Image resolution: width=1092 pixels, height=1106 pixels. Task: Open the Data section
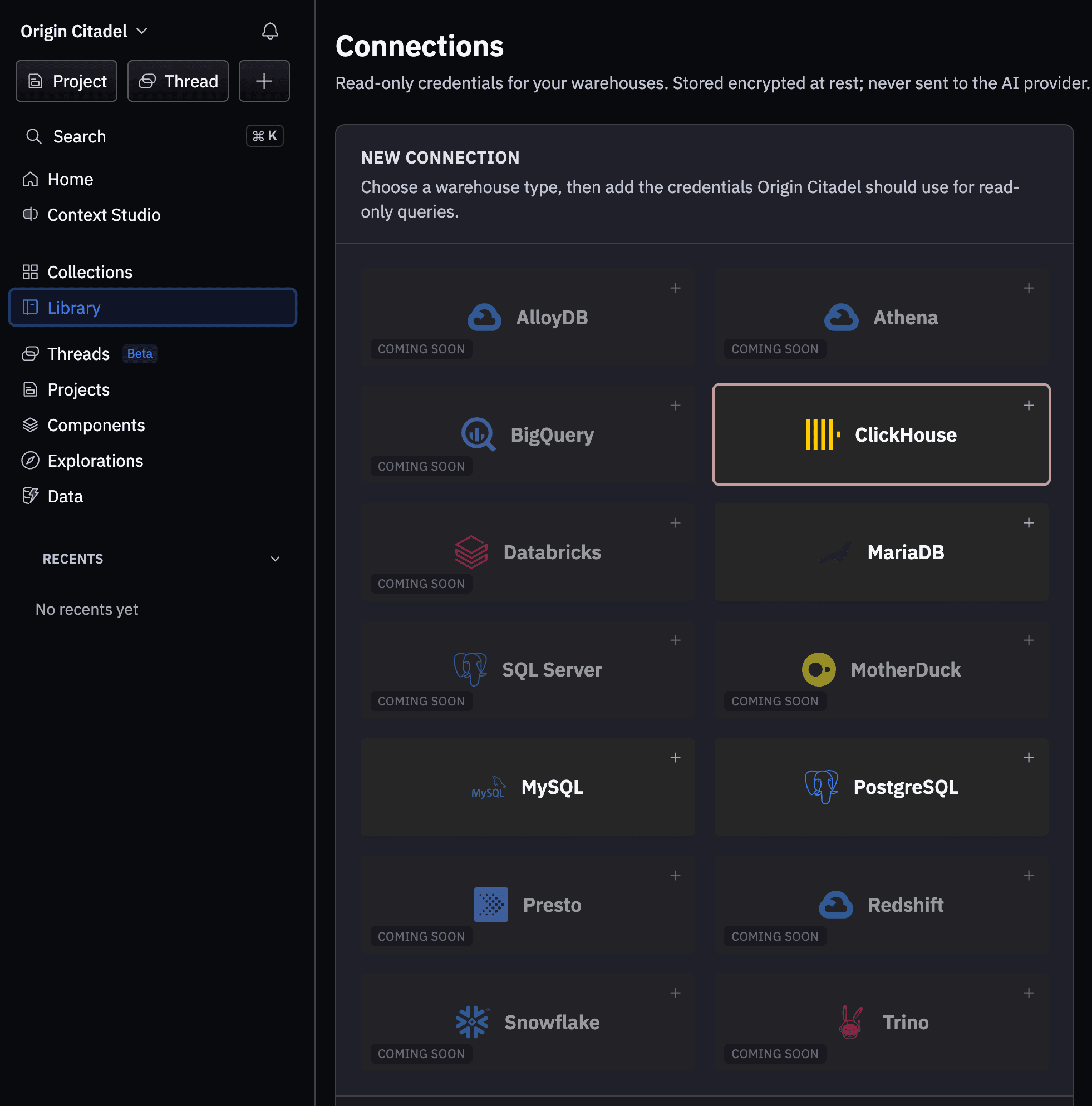coord(153,496)
